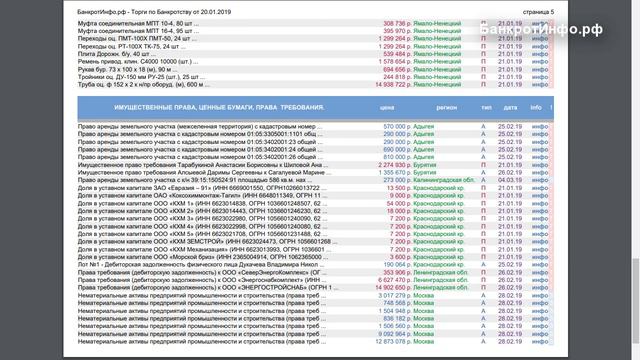640x360 pixels.
Task: Open инфо link for Труба оц. ф 152 row
Action: [540, 84]
